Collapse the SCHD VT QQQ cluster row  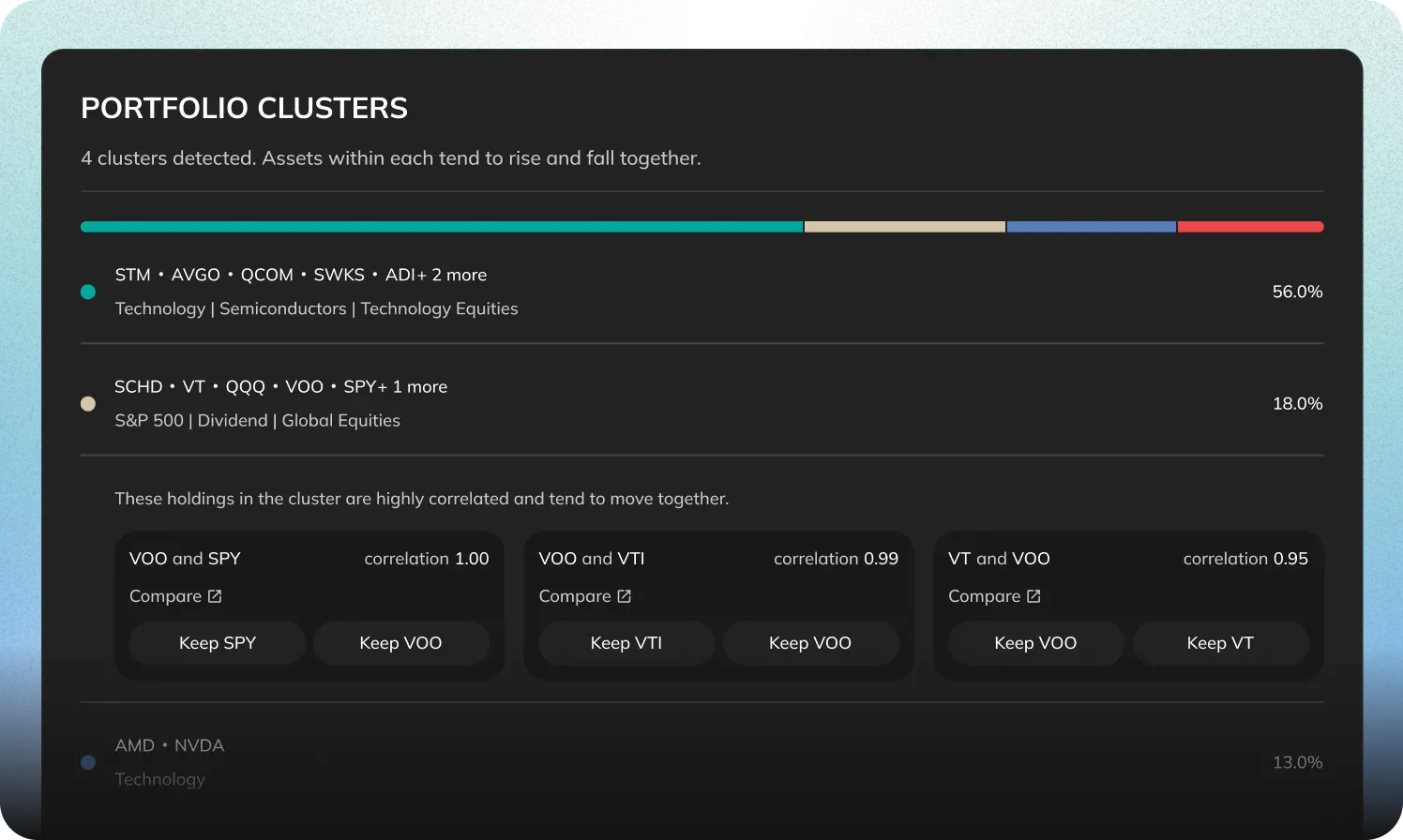click(701, 403)
